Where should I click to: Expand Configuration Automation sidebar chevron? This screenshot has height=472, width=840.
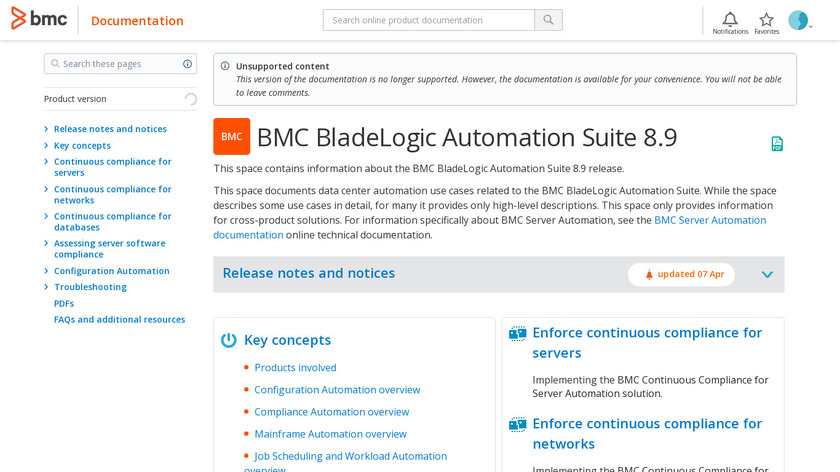(46, 271)
